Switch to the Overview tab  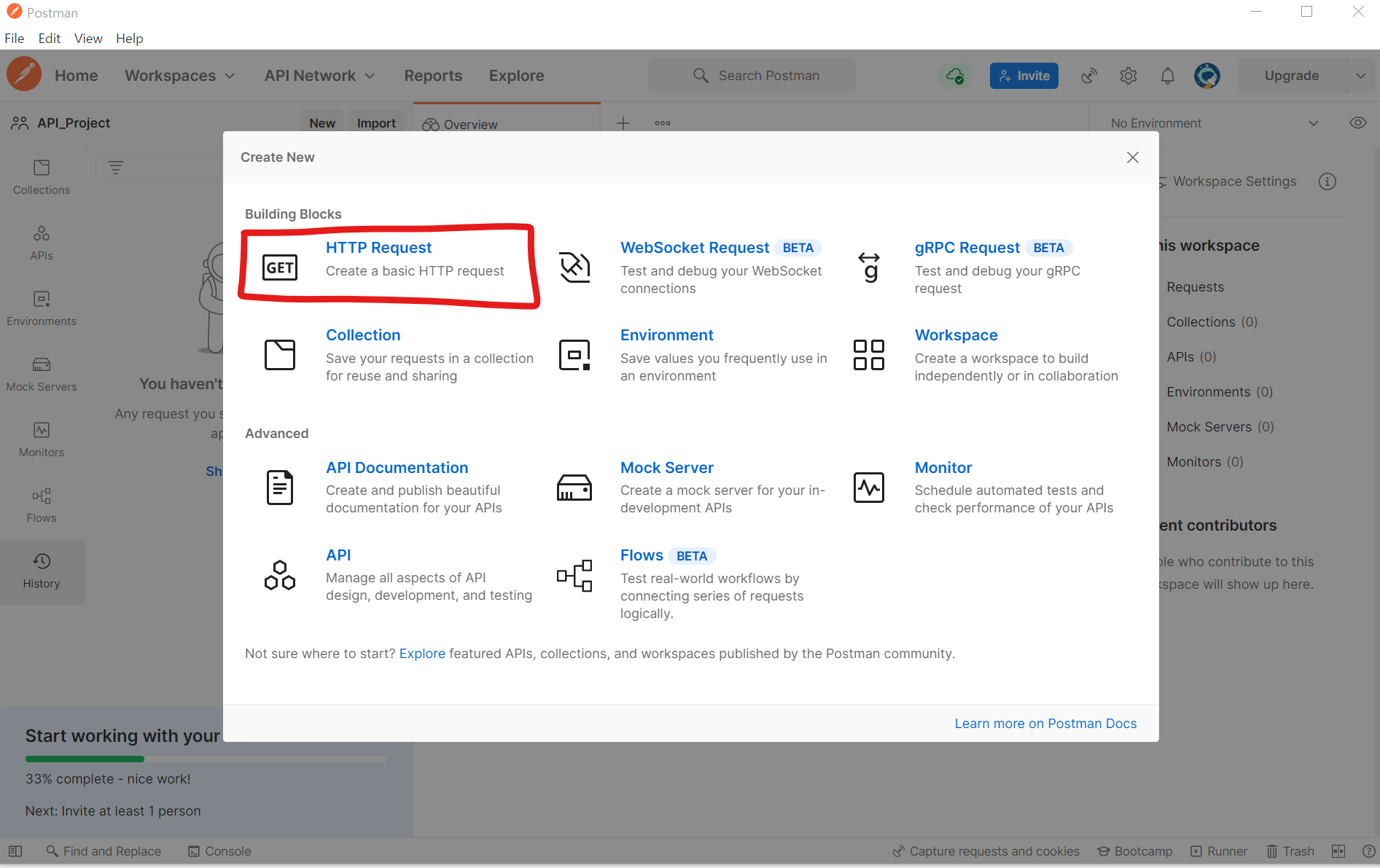(x=506, y=124)
